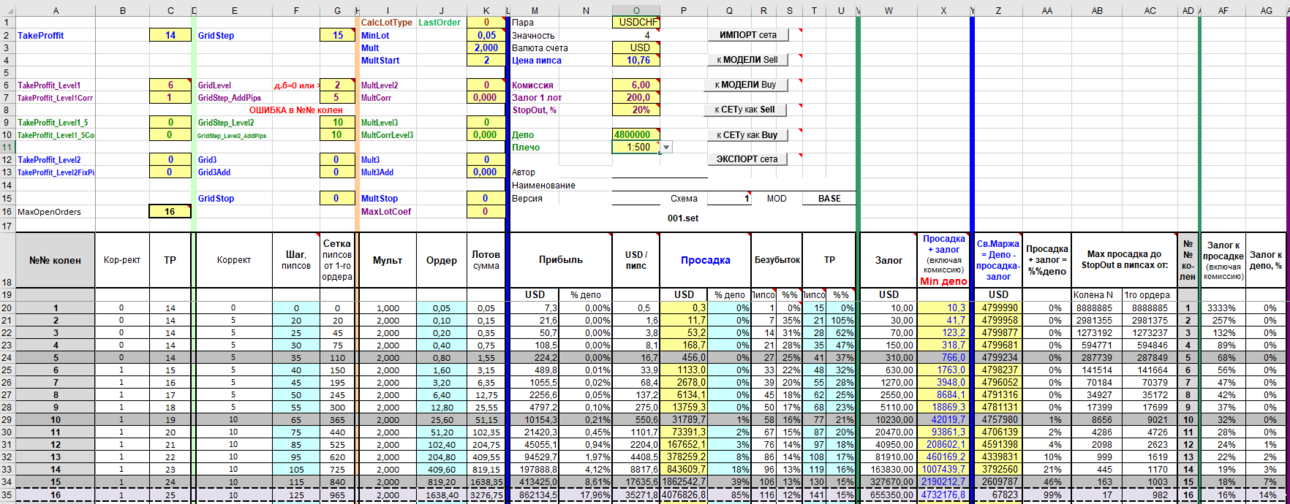Select the GridStop value cell

[337, 199]
